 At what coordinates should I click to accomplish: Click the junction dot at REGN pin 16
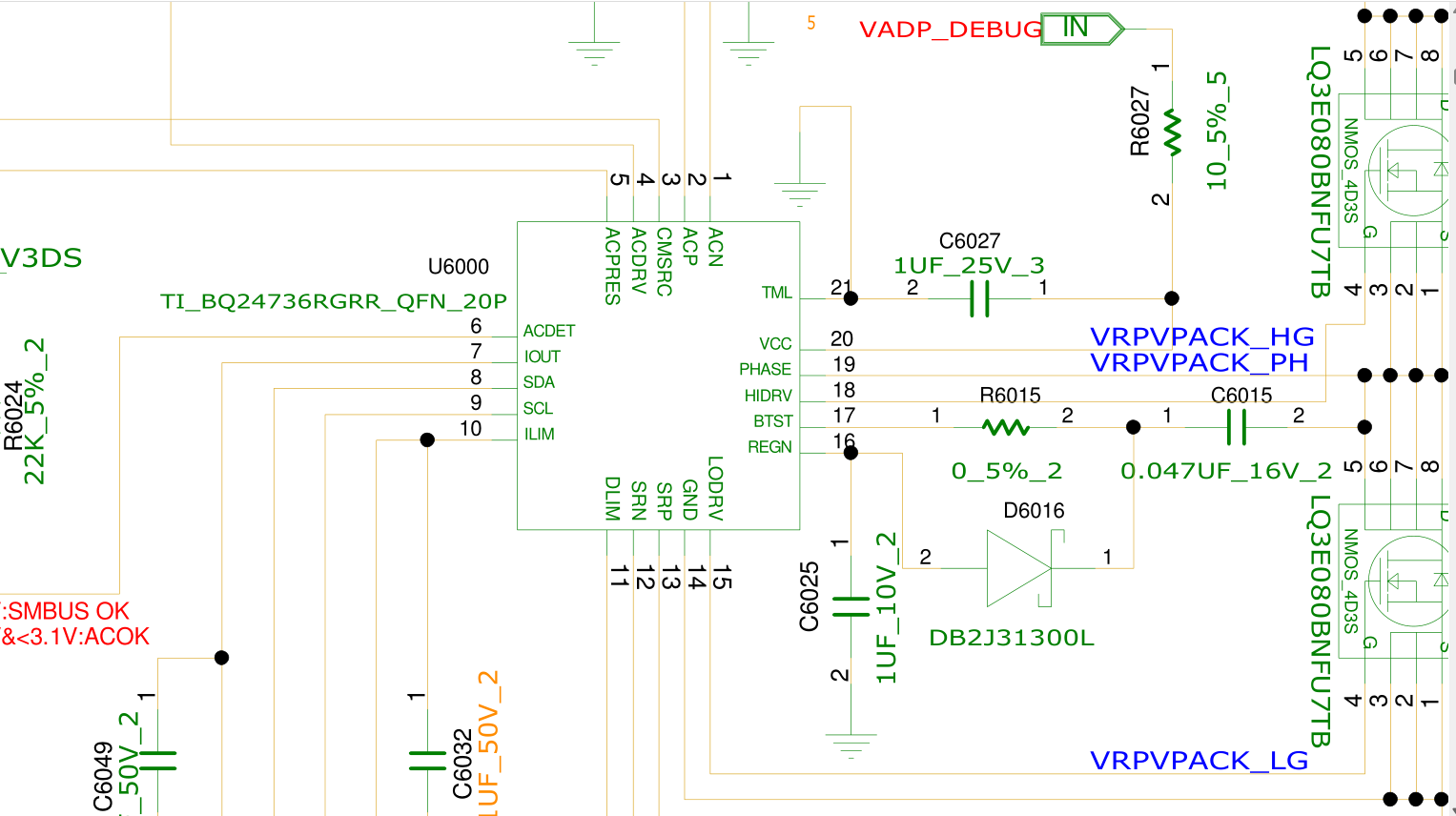851,453
